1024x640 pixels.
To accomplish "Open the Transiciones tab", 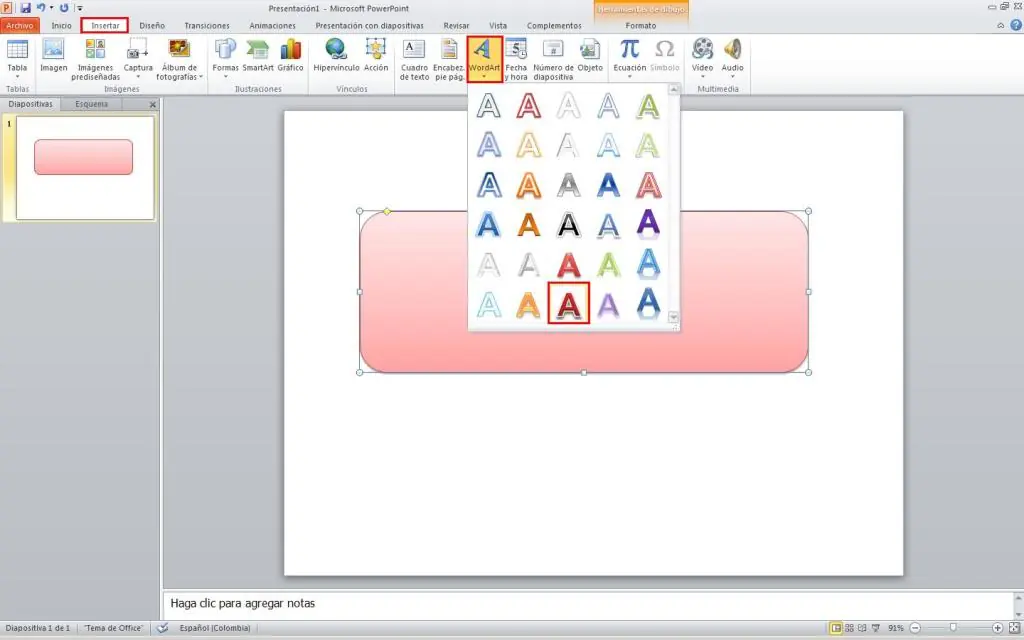I will (206, 25).
